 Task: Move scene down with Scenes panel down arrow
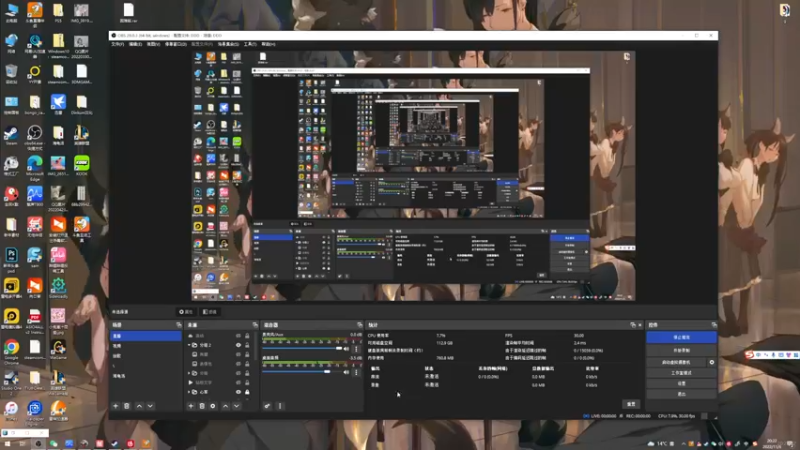[x=150, y=406]
